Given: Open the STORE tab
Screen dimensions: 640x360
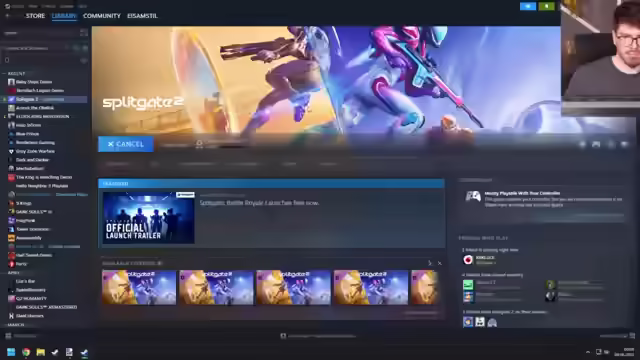Looking at the screenshot, I should (35, 16).
